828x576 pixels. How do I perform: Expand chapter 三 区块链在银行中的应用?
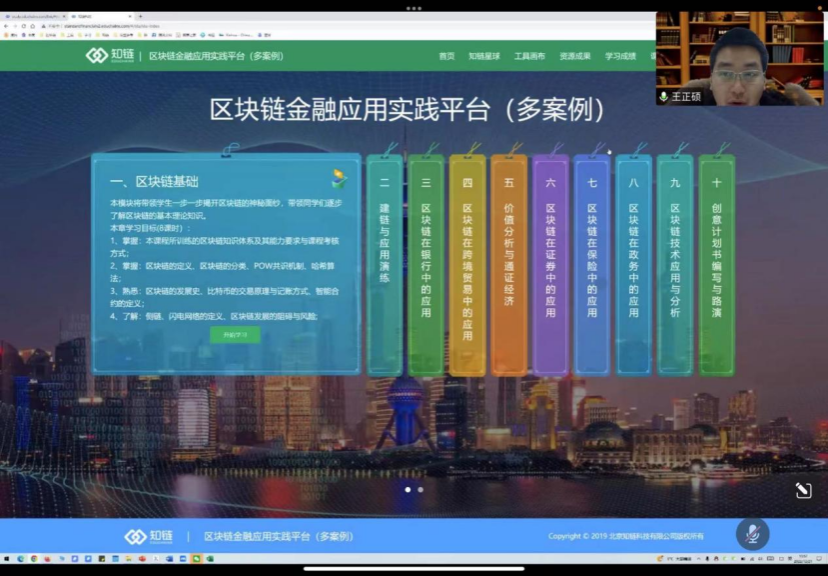coord(426,265)
